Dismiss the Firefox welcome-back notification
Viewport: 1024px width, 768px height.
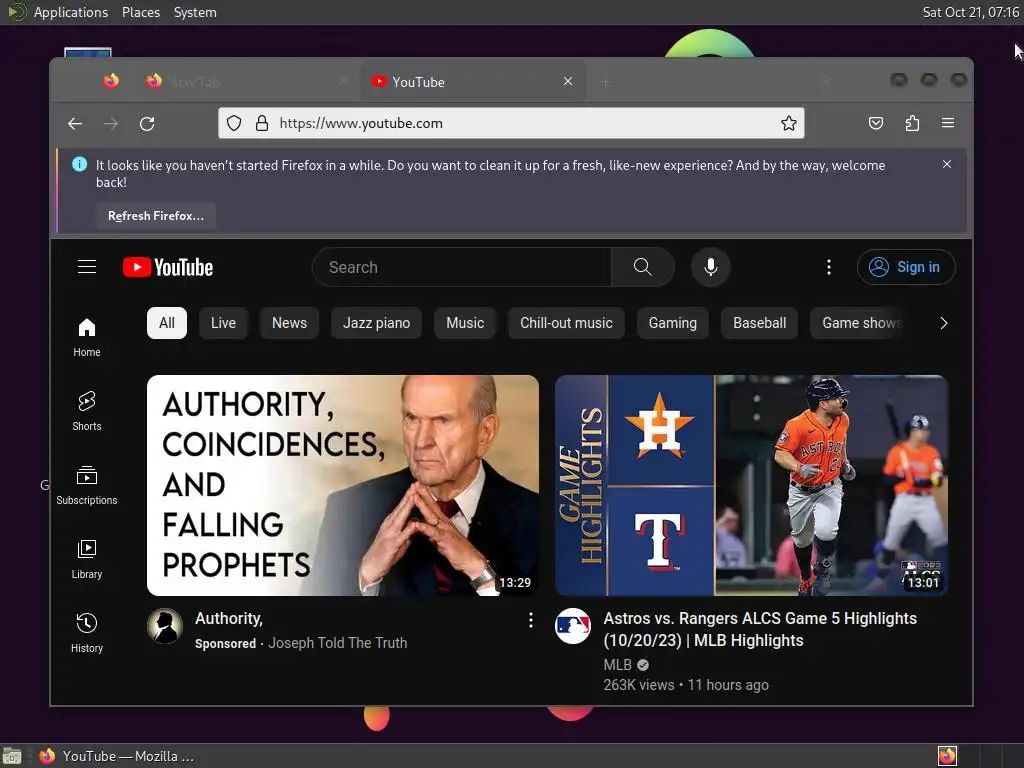point(946,165)
